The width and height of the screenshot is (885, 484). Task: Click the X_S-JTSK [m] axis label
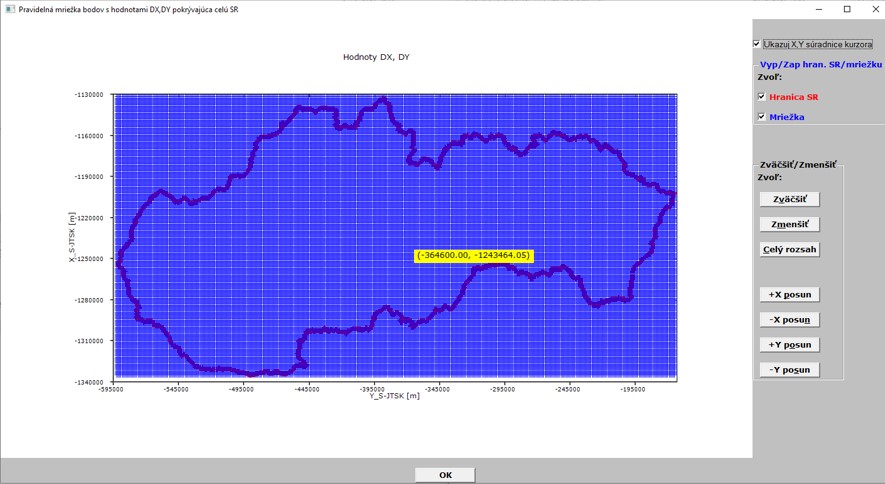point(72,237)
